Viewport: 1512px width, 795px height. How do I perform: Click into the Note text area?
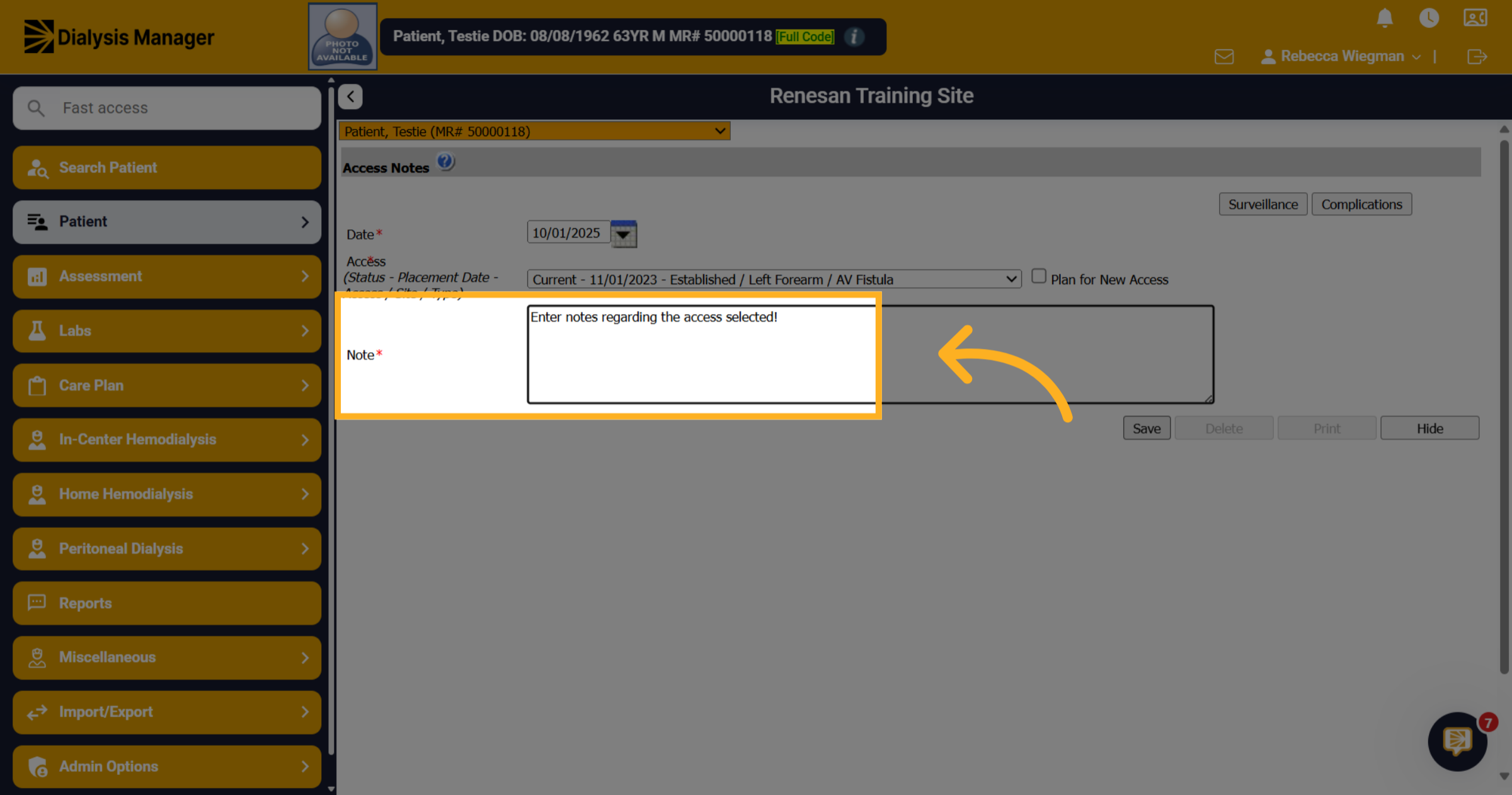(871, 355)
